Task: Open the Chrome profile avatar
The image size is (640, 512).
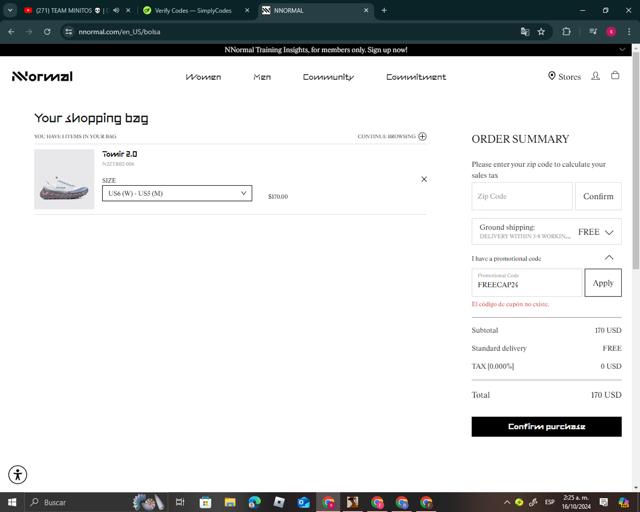Action: [611, 32]
